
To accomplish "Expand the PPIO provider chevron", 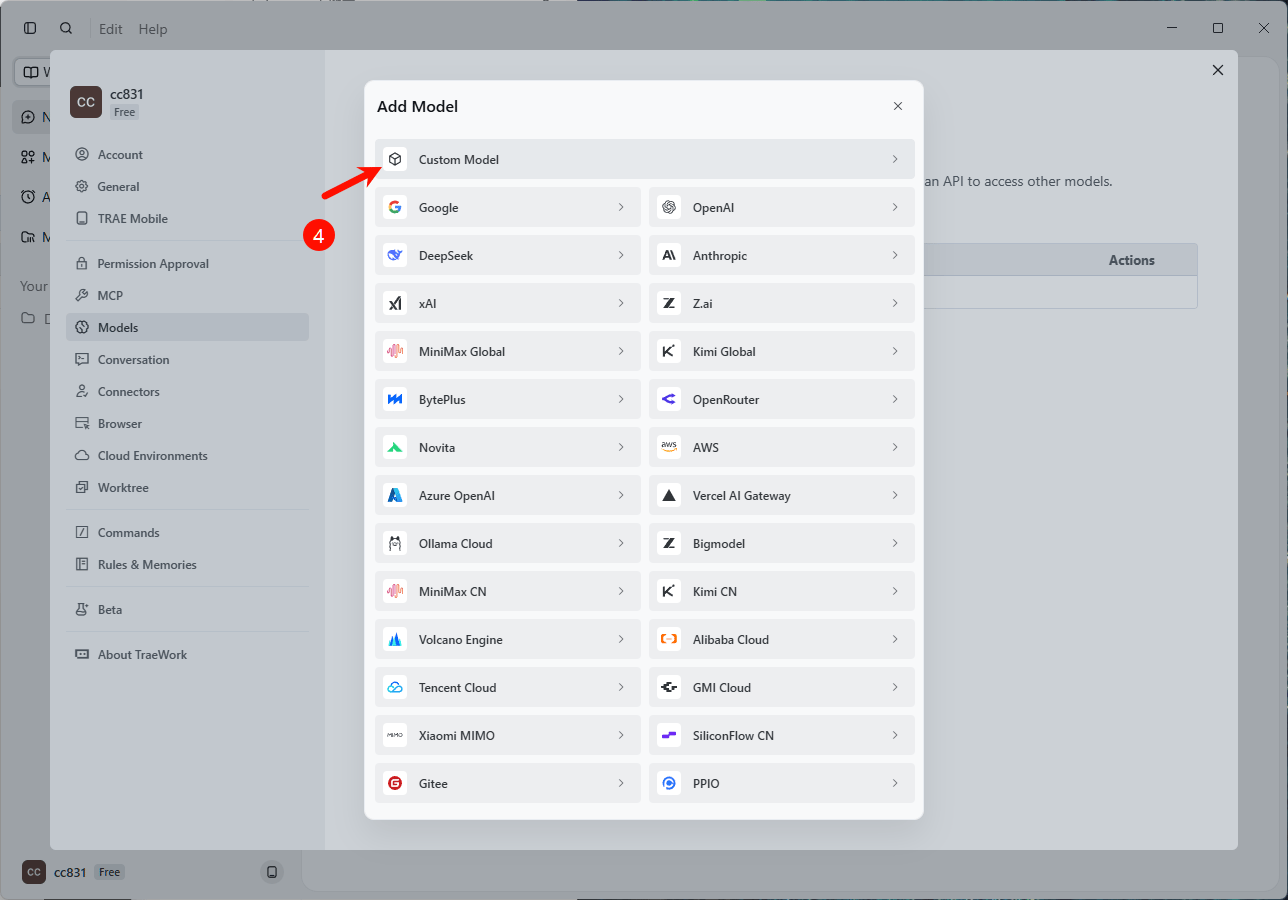I will pos(895,783).
